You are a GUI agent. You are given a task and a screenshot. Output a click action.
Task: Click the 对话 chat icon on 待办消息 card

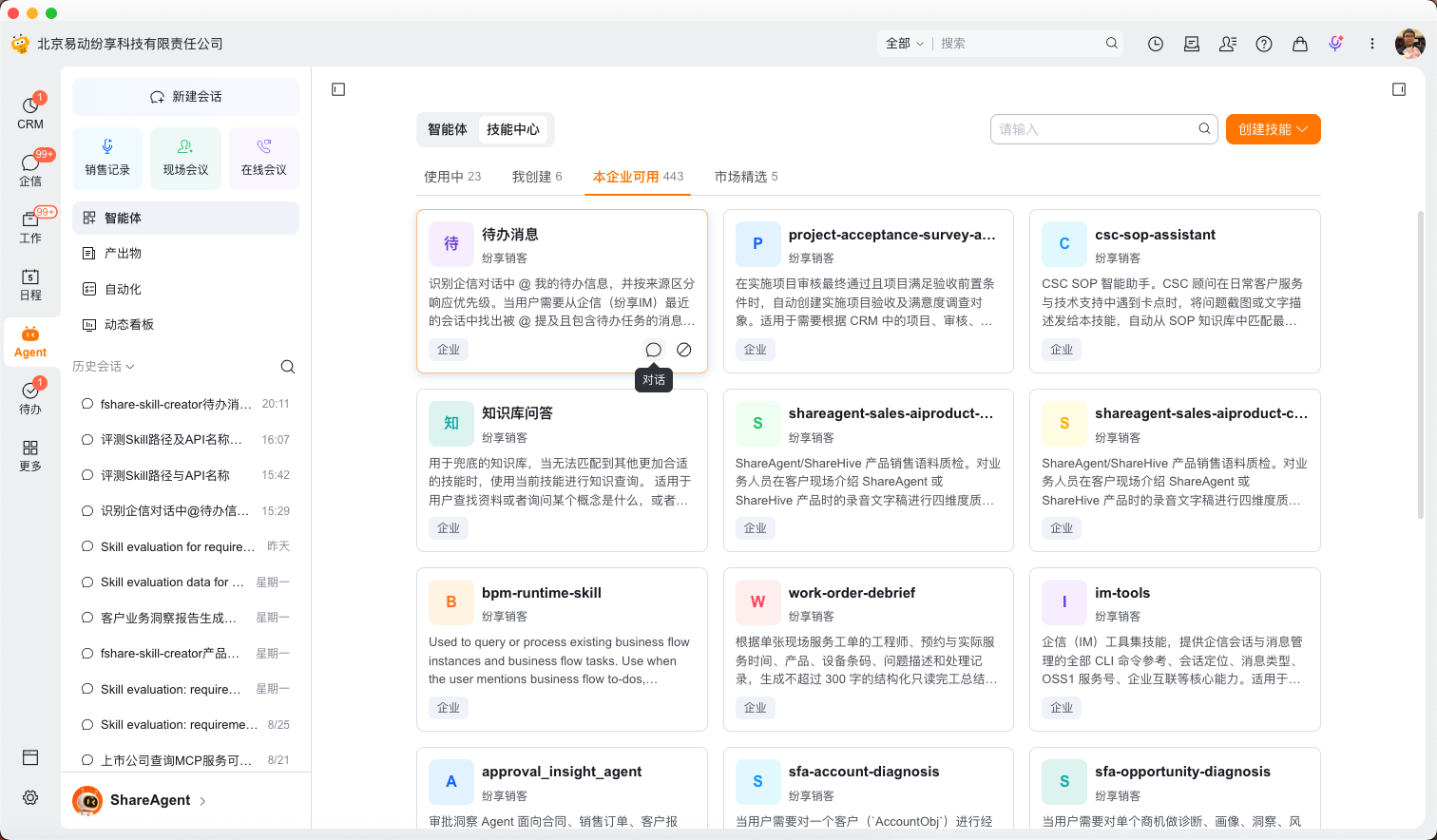pyautogui.click(x=654, y=350)
